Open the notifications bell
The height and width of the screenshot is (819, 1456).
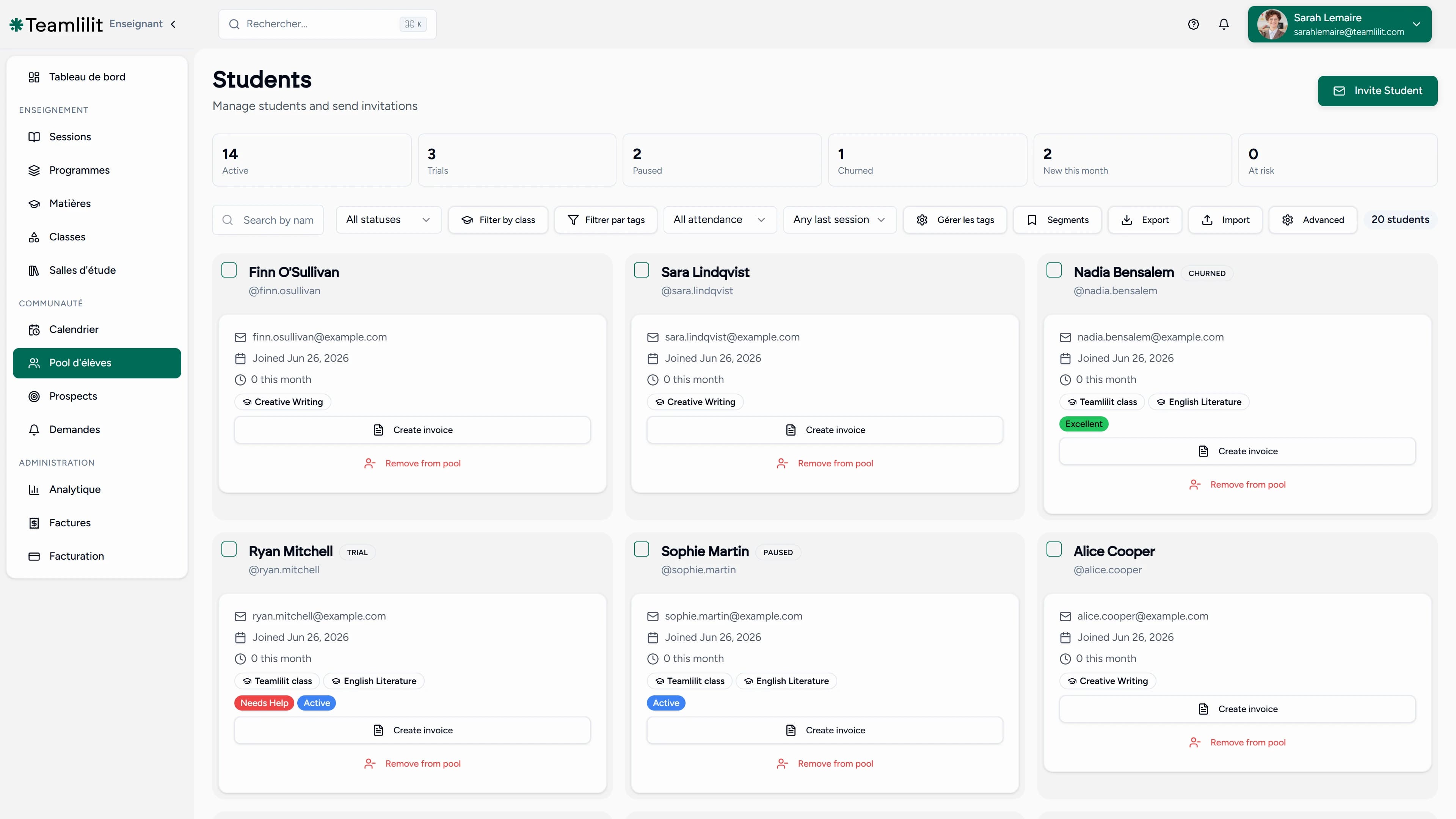coord(1224,24)
